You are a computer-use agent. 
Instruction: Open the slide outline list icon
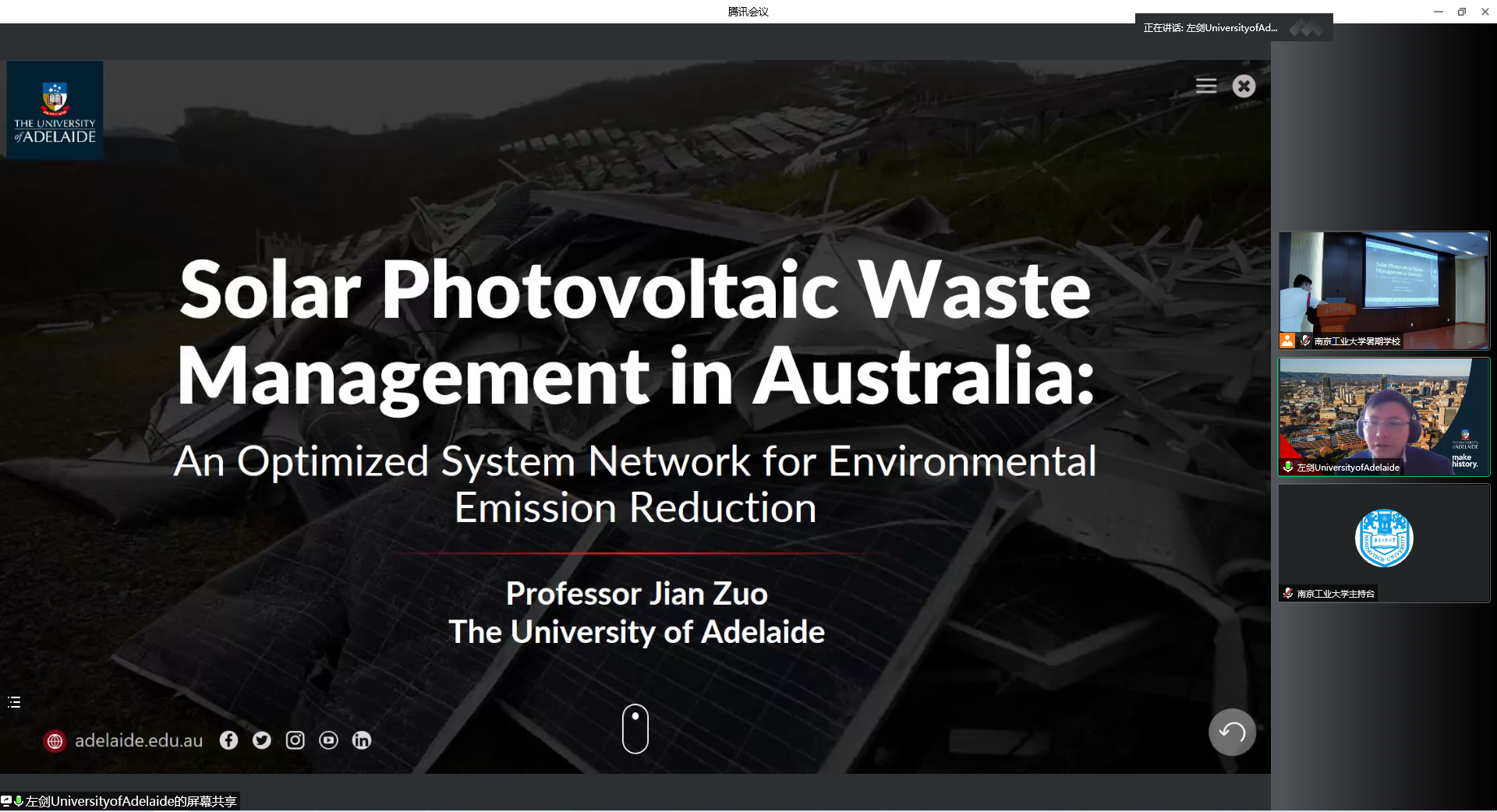coord(14,702)
